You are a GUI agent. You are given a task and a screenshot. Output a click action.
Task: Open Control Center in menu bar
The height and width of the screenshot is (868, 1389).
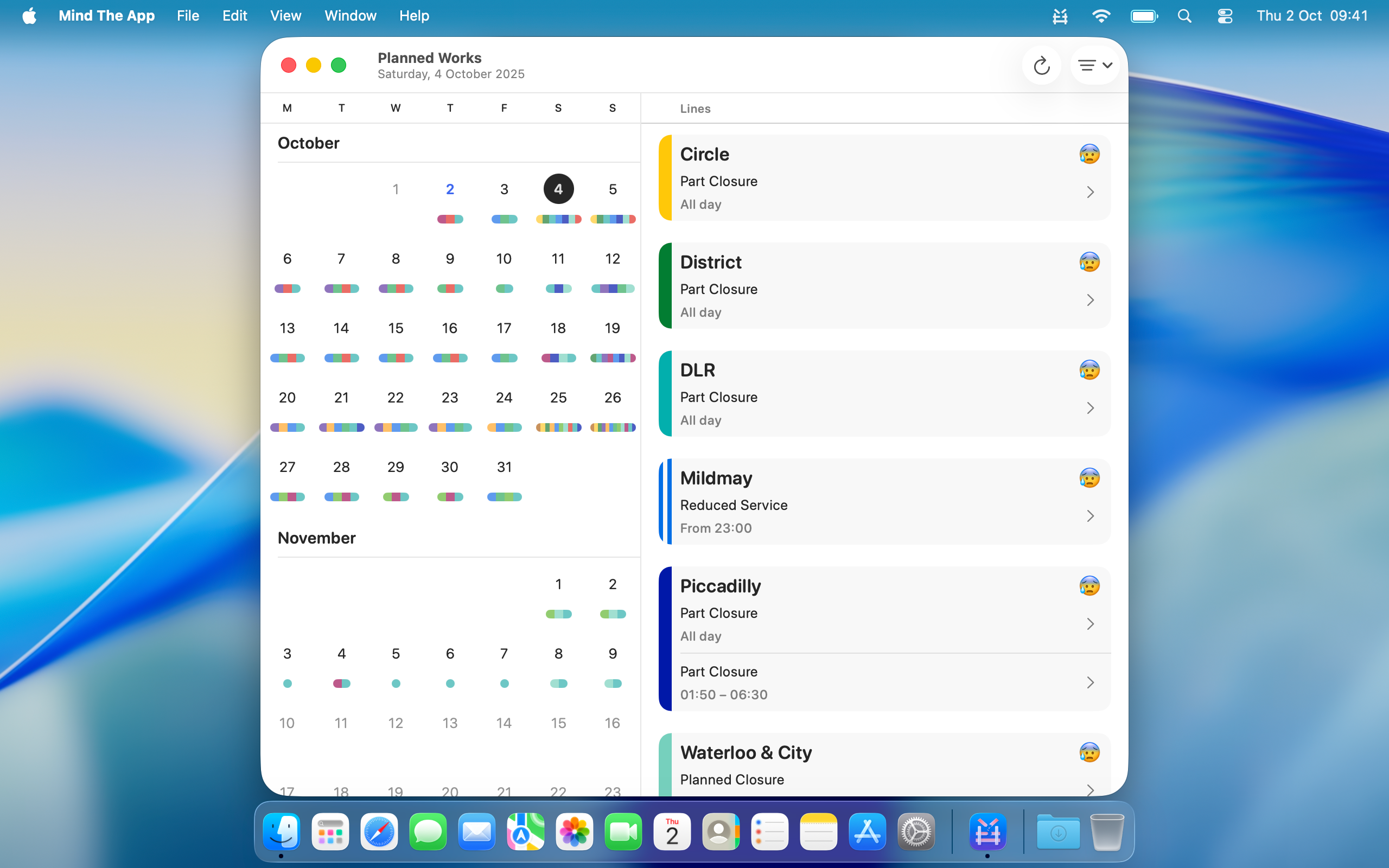point(1225,16)
